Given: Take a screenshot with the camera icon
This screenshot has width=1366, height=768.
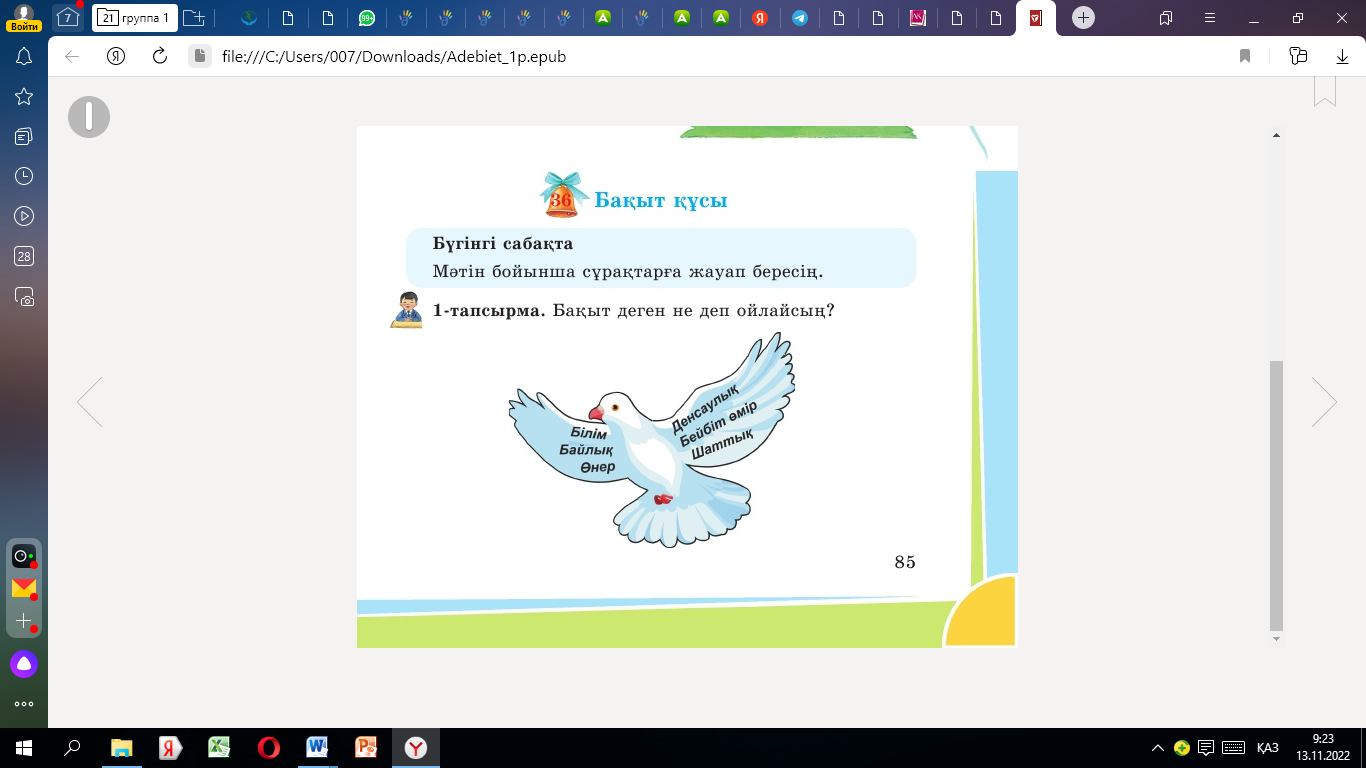Looking at the screenshot, I should tap(24, 297).
